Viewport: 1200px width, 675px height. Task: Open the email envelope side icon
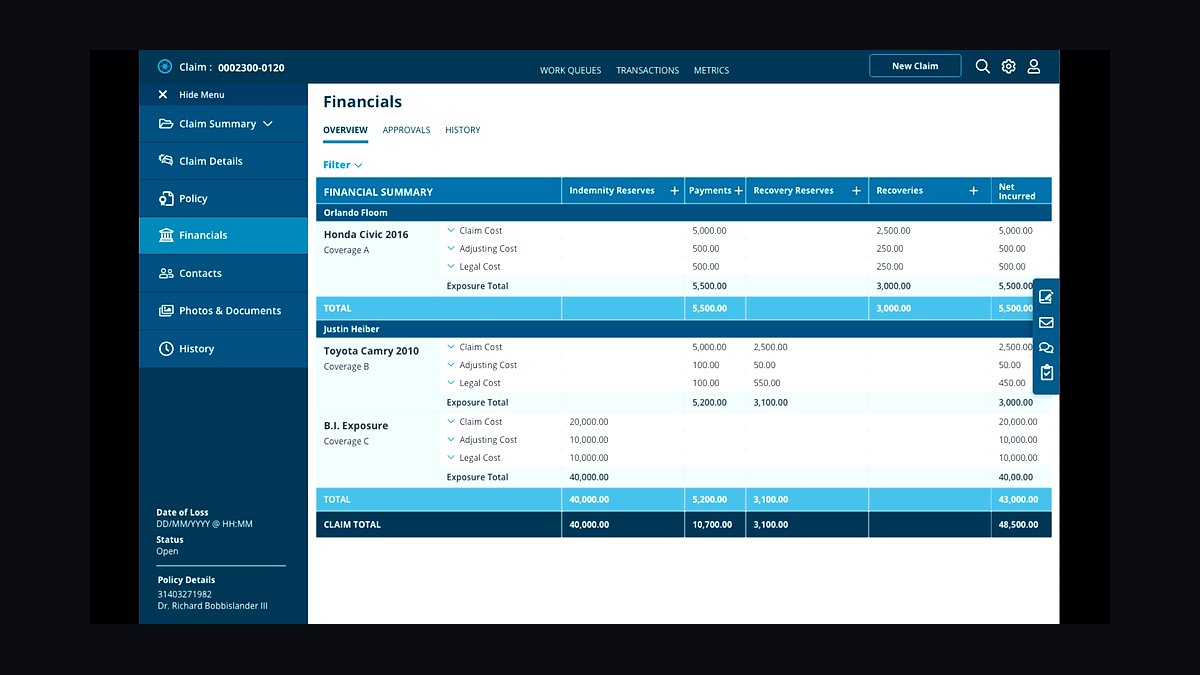pyautogui.click(x=1046, y=323)
